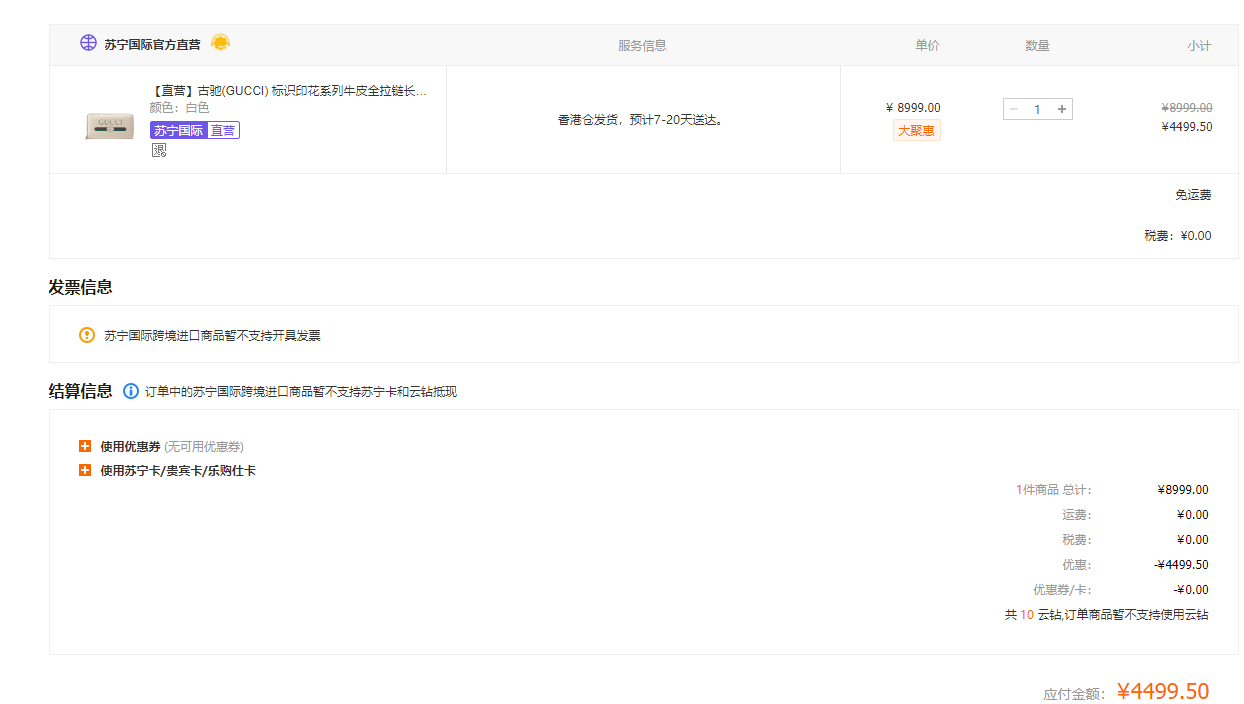
Task: Click the 结算信息 heading
Action: (x=81, y=391)
